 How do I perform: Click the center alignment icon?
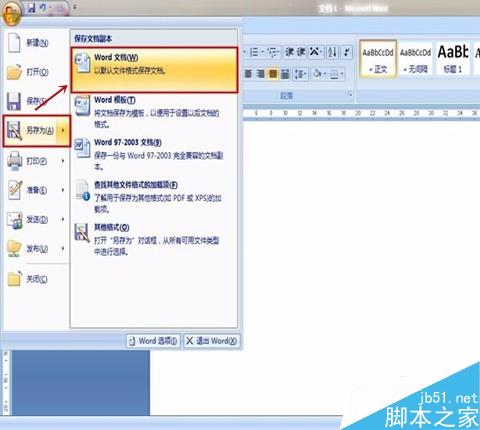pyautogui.click(x=248, y=74)
